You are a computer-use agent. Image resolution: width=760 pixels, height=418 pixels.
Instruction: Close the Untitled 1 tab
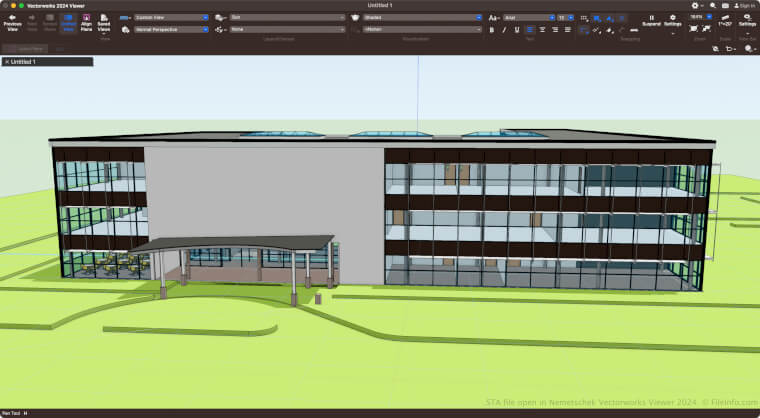(x=6, y=62)
